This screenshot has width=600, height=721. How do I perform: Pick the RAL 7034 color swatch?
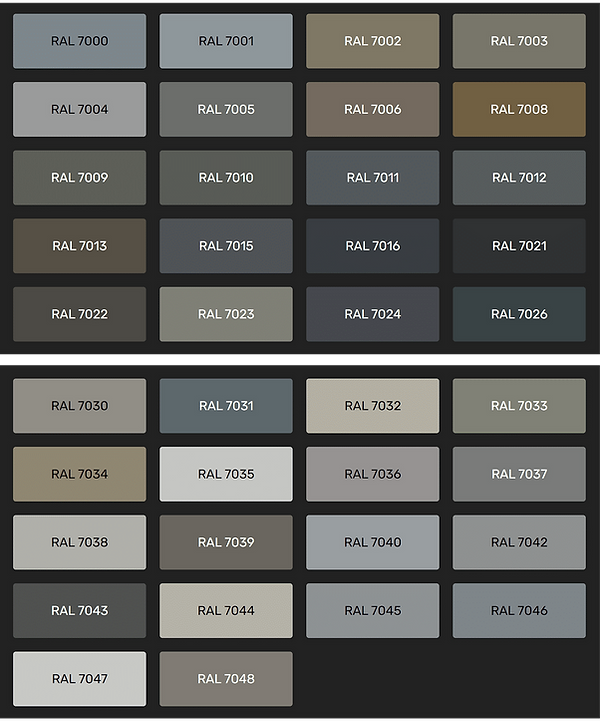coord(80,474)
